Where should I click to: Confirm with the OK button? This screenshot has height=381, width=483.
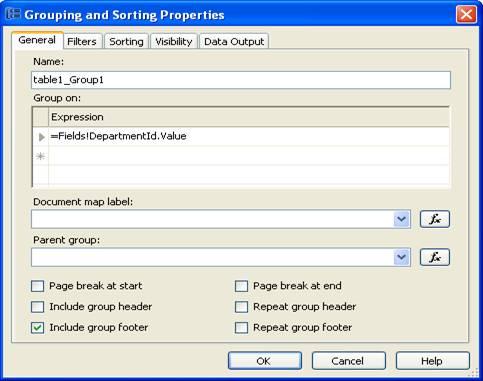click(265, 361)
